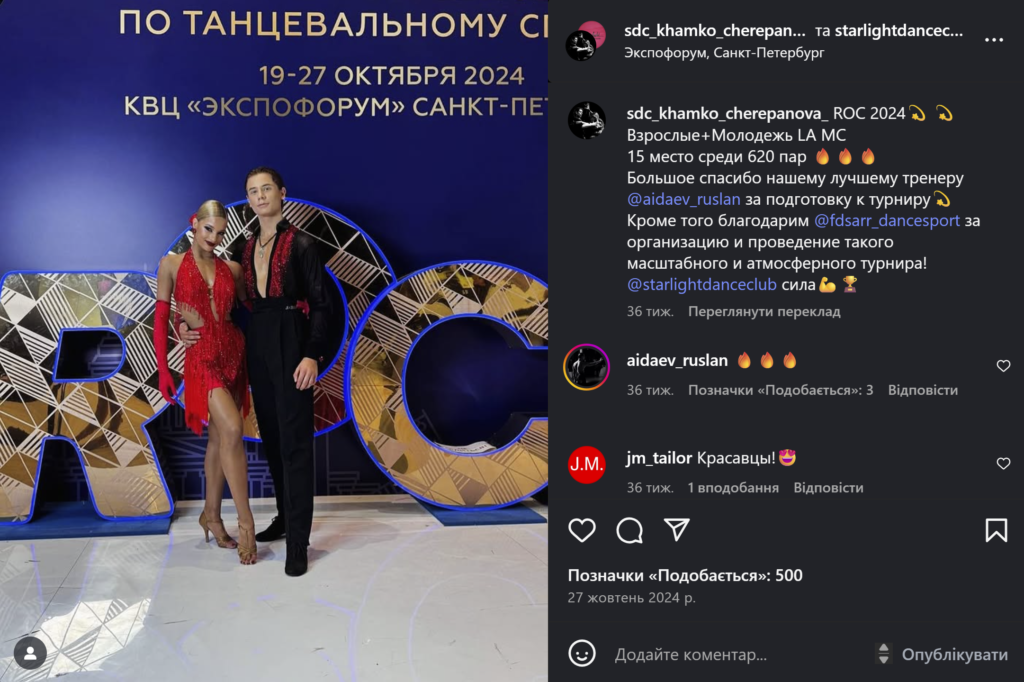Like jm_tailor's Красавцы comment
The height and width of the screenshot is (682, 1024).
(x=1003, y=464)
